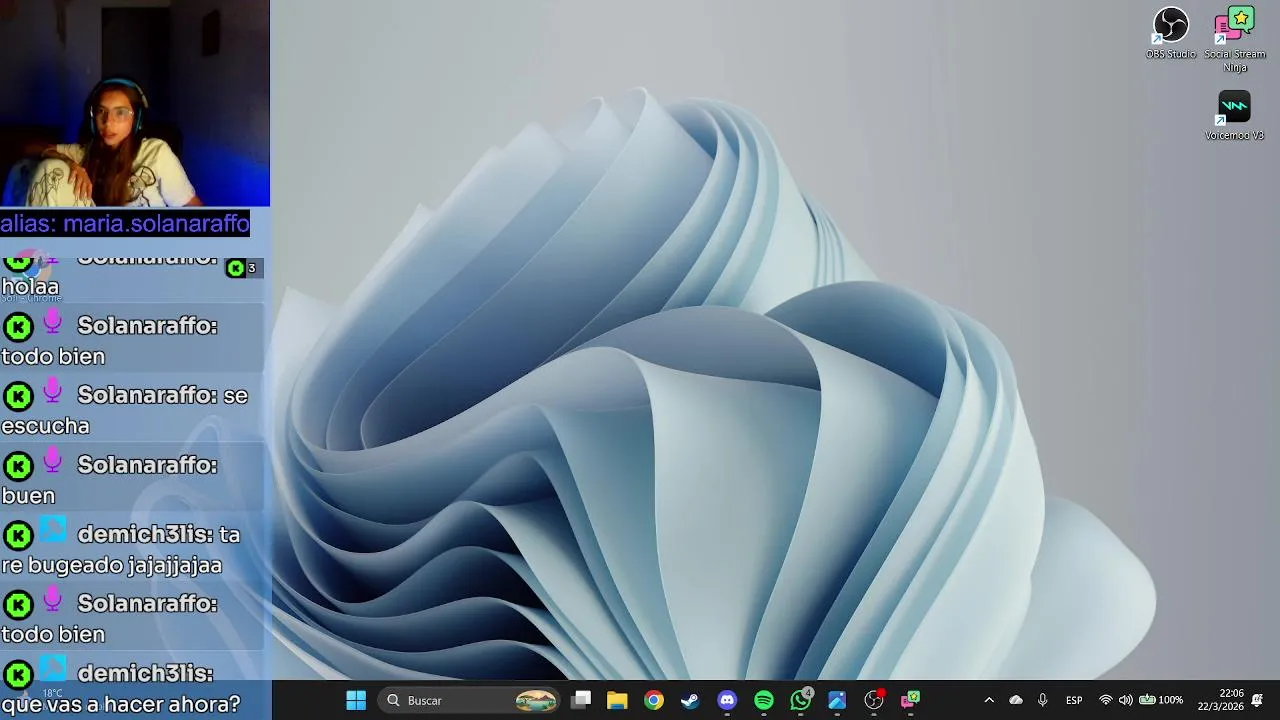This screenshot has height=720, width=1280.
Task: Open the OBS Studio desktop shortcut
Action: tap(1170, 33)
